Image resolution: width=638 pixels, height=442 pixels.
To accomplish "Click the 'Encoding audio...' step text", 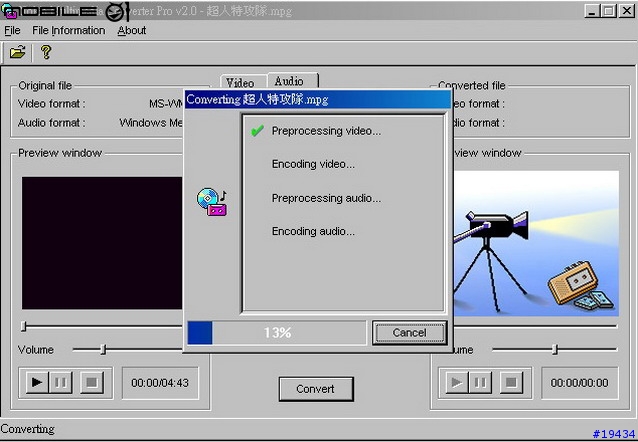I will (x=313, y=231).
